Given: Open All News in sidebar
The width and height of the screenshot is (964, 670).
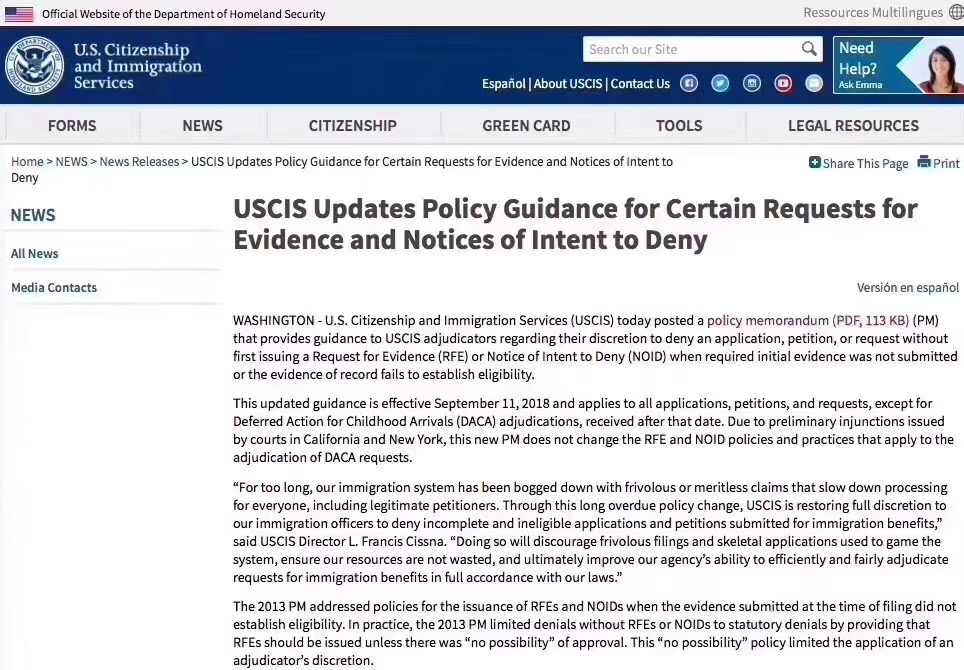Looking at the screenshot, I should pos(34,253).
